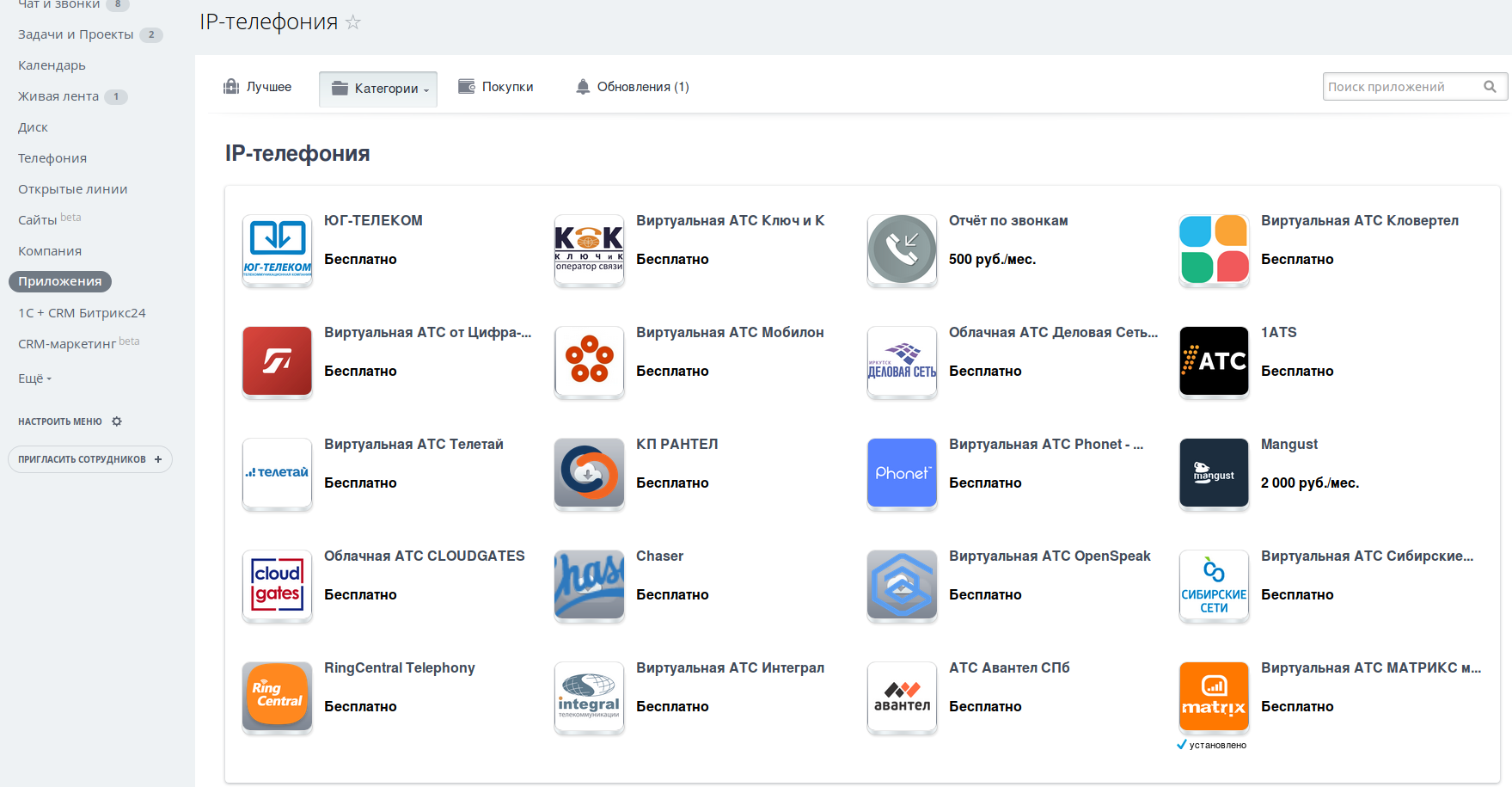The width and height of the screenshot is (1512, 787).
Task: Click ПРИГЛАСИТЬ СОТРУДНИКОВ button
Action: (x=90, y=459)
